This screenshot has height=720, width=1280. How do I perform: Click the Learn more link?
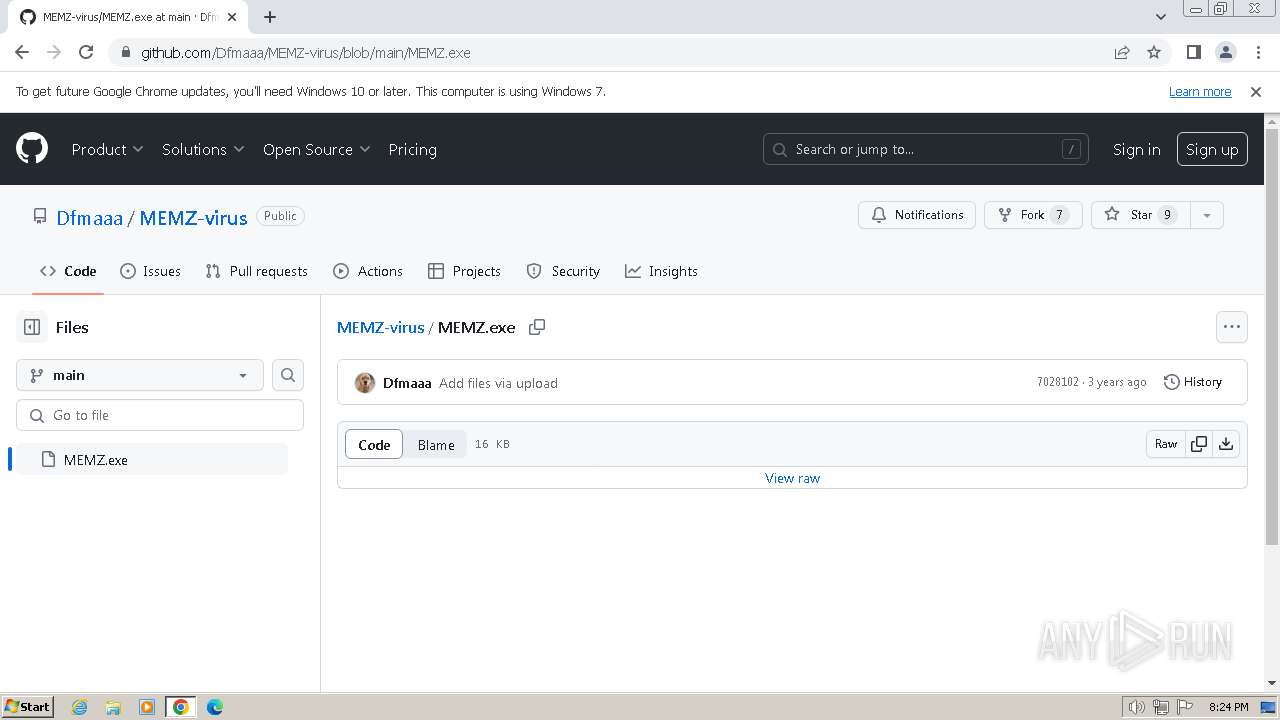[1200, 91]
